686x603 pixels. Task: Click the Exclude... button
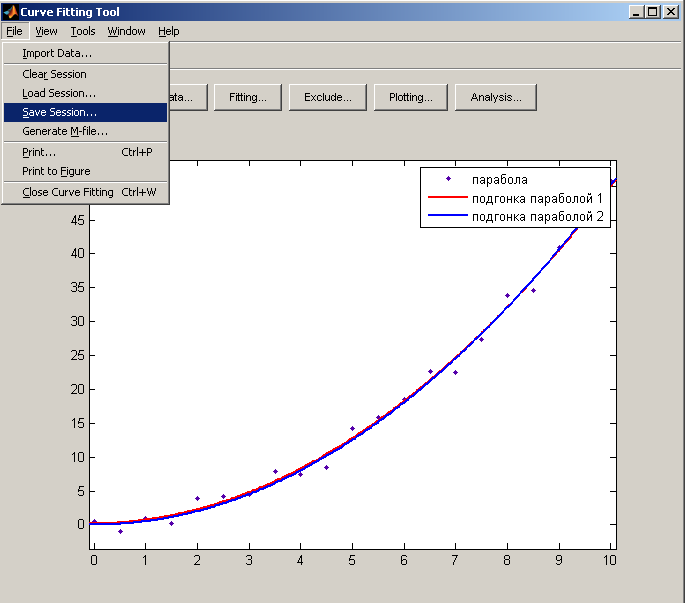click(x=328, y=97)
